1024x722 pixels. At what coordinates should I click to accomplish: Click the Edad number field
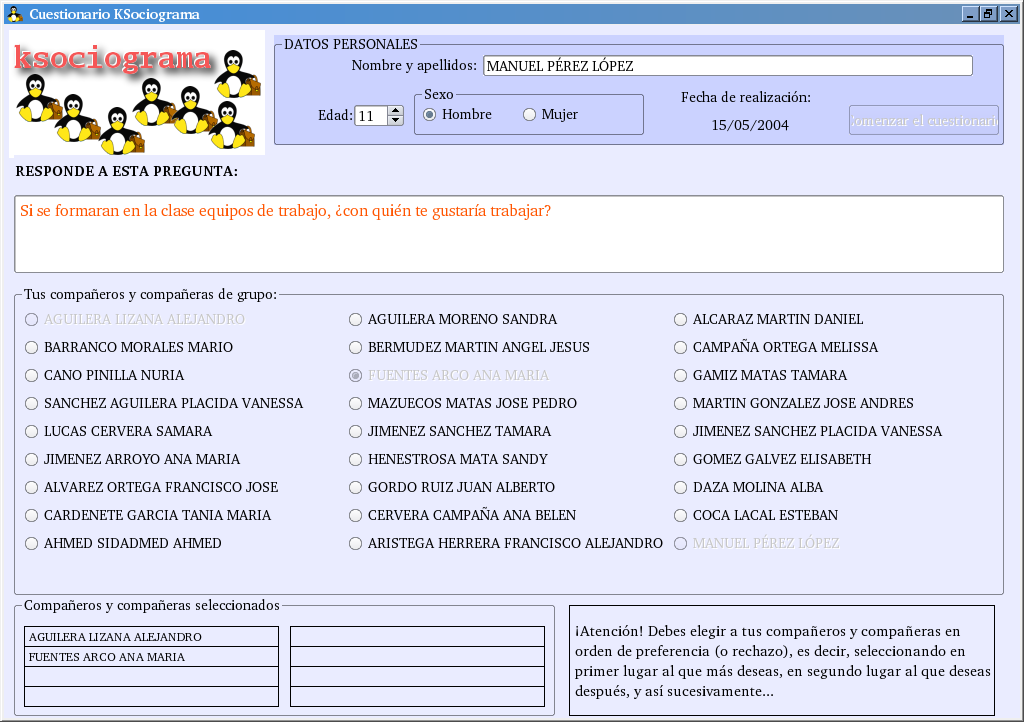tap(371, 116)
